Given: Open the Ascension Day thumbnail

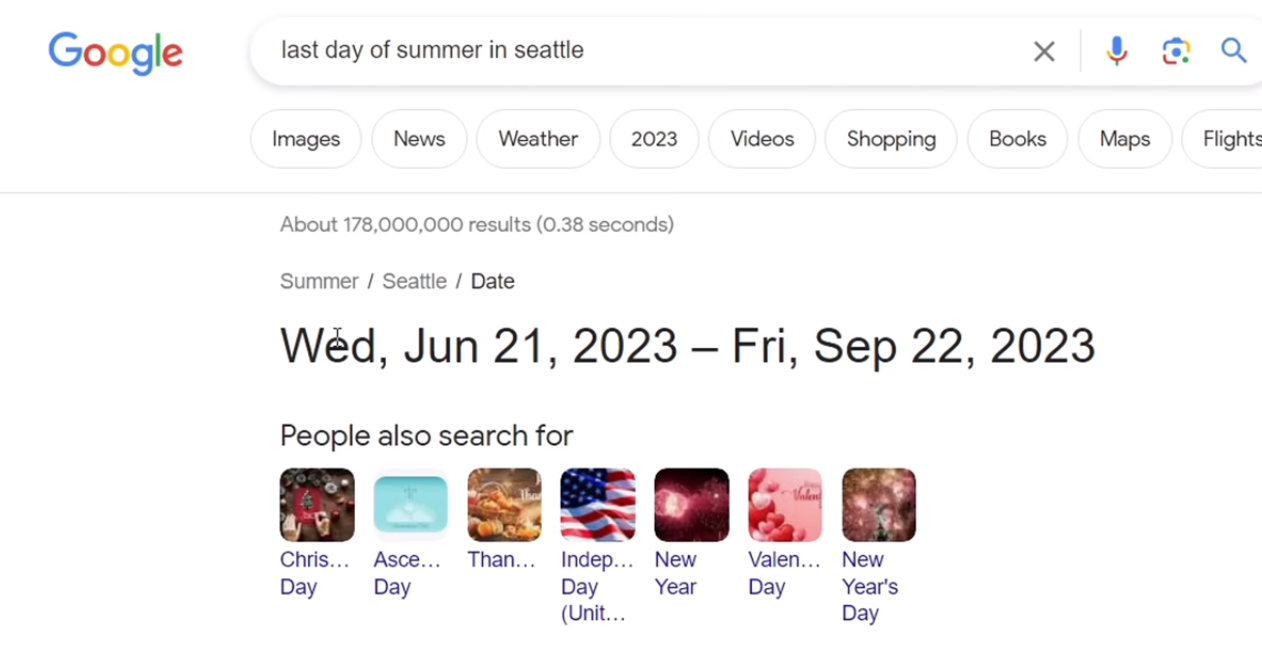Looking at the screenshot, I should (x=410, y=505).
